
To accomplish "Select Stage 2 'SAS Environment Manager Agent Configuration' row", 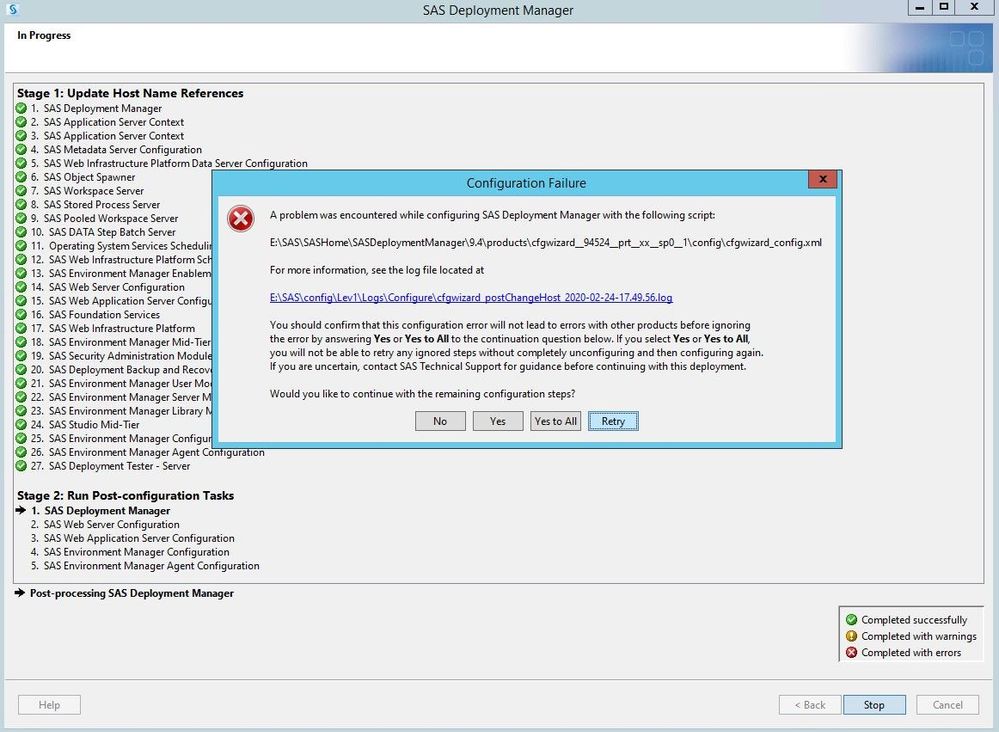I will pos(145,566).
